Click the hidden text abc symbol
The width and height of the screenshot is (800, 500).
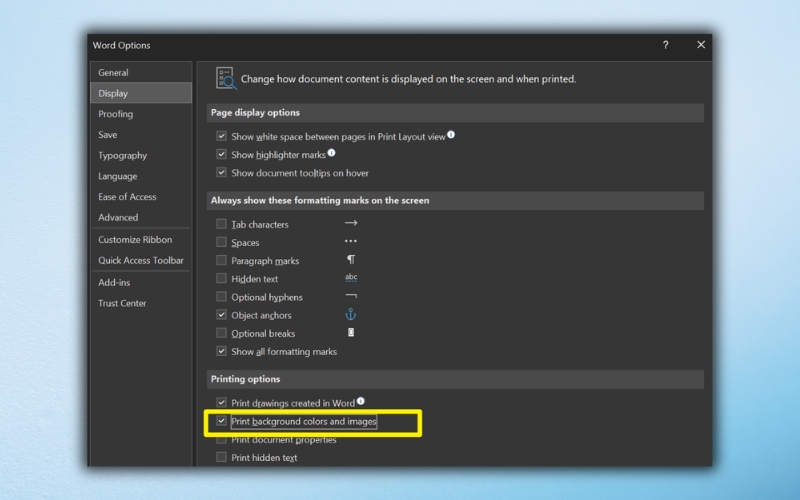351,278
